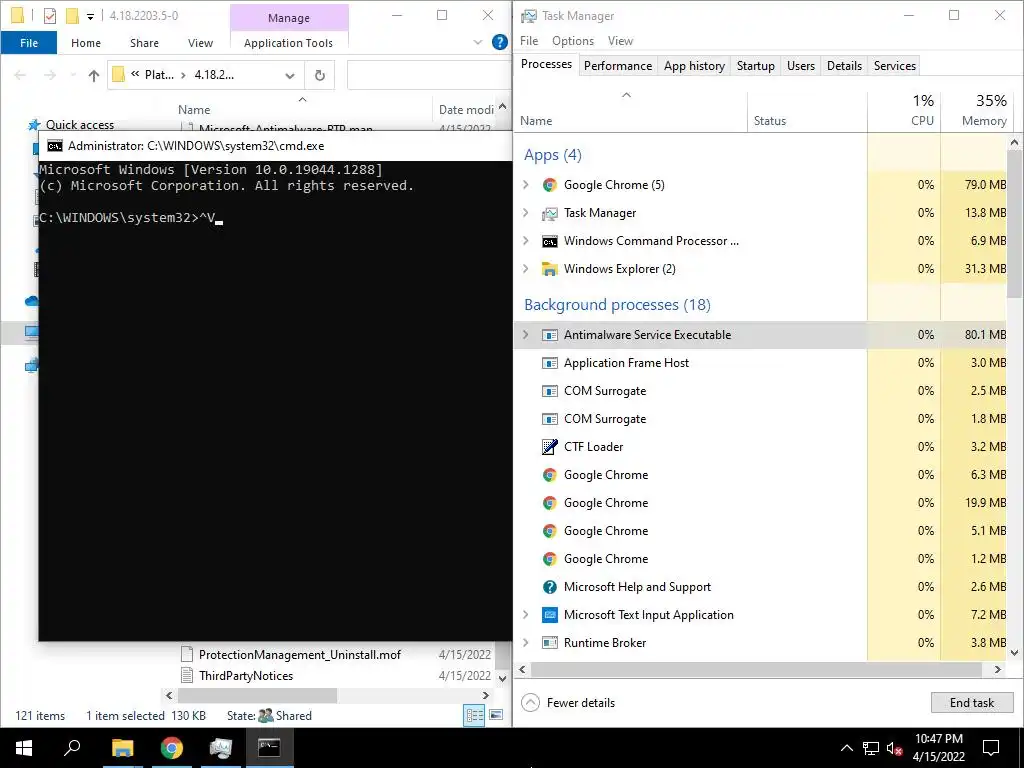Click the CTF Loader pen icon
This screenshot has width=1024, height=768.
point(550,447)
